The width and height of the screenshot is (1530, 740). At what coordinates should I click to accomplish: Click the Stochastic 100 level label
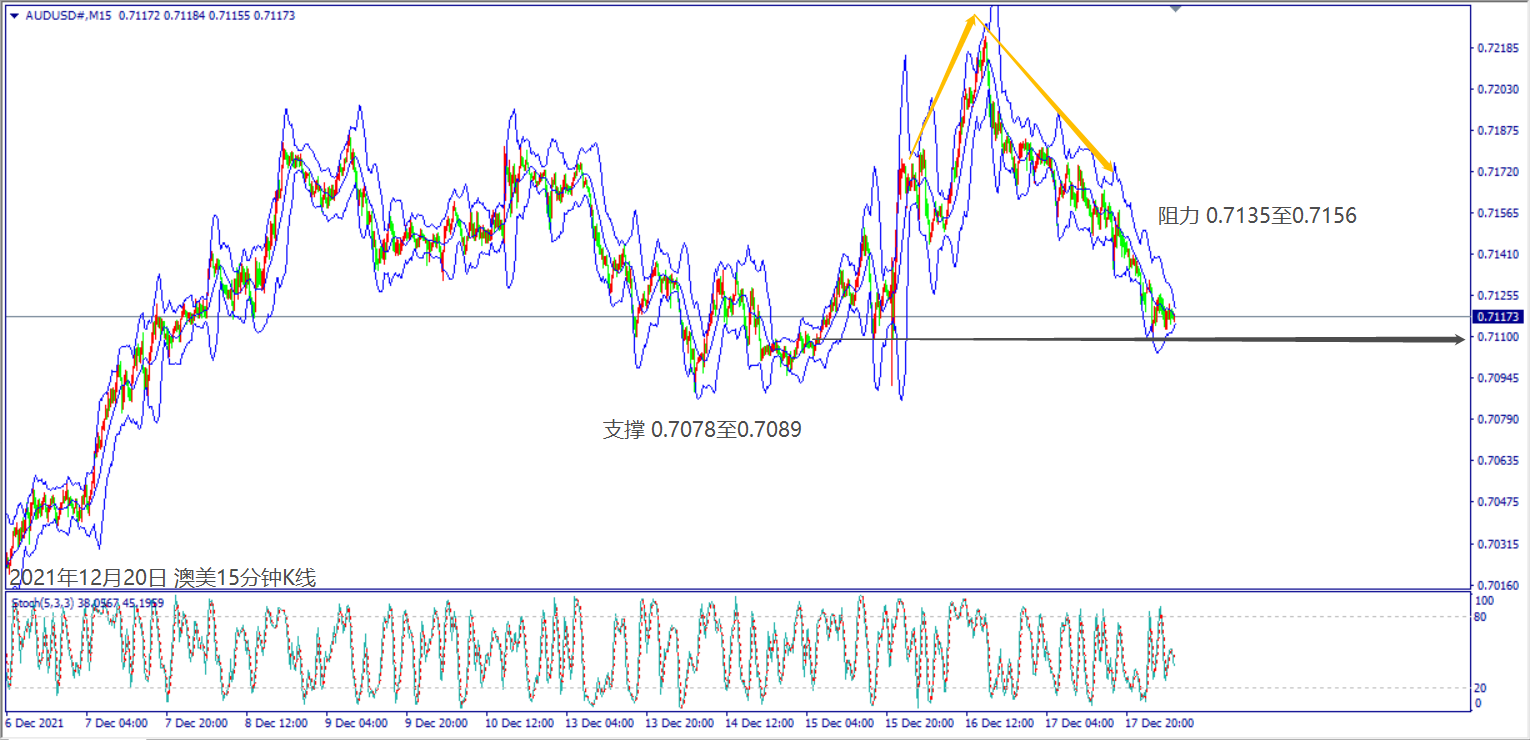point(1485,601)
